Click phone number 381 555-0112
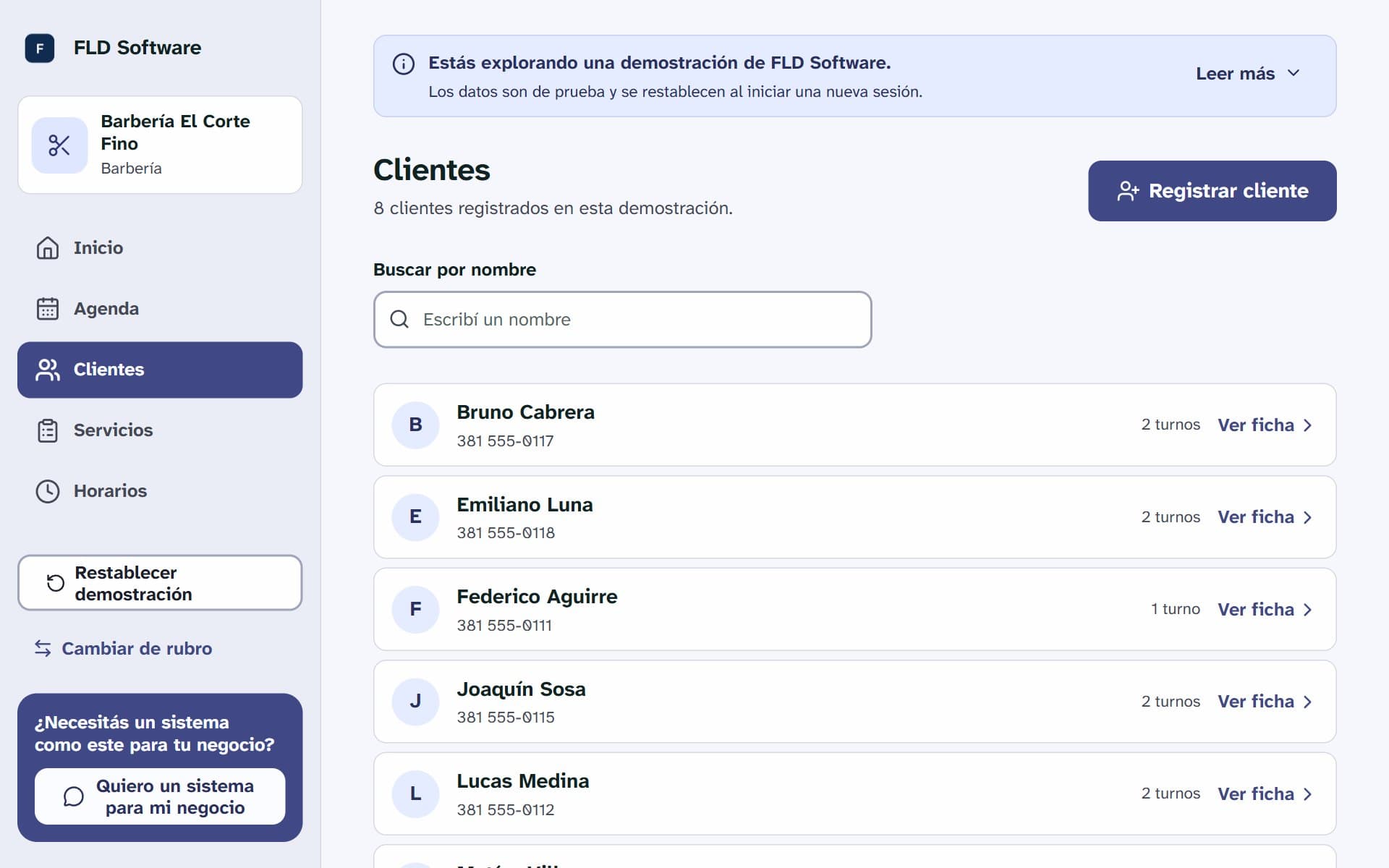The width and height of the screenshot is (1389, 868). [x=505, y=810]
